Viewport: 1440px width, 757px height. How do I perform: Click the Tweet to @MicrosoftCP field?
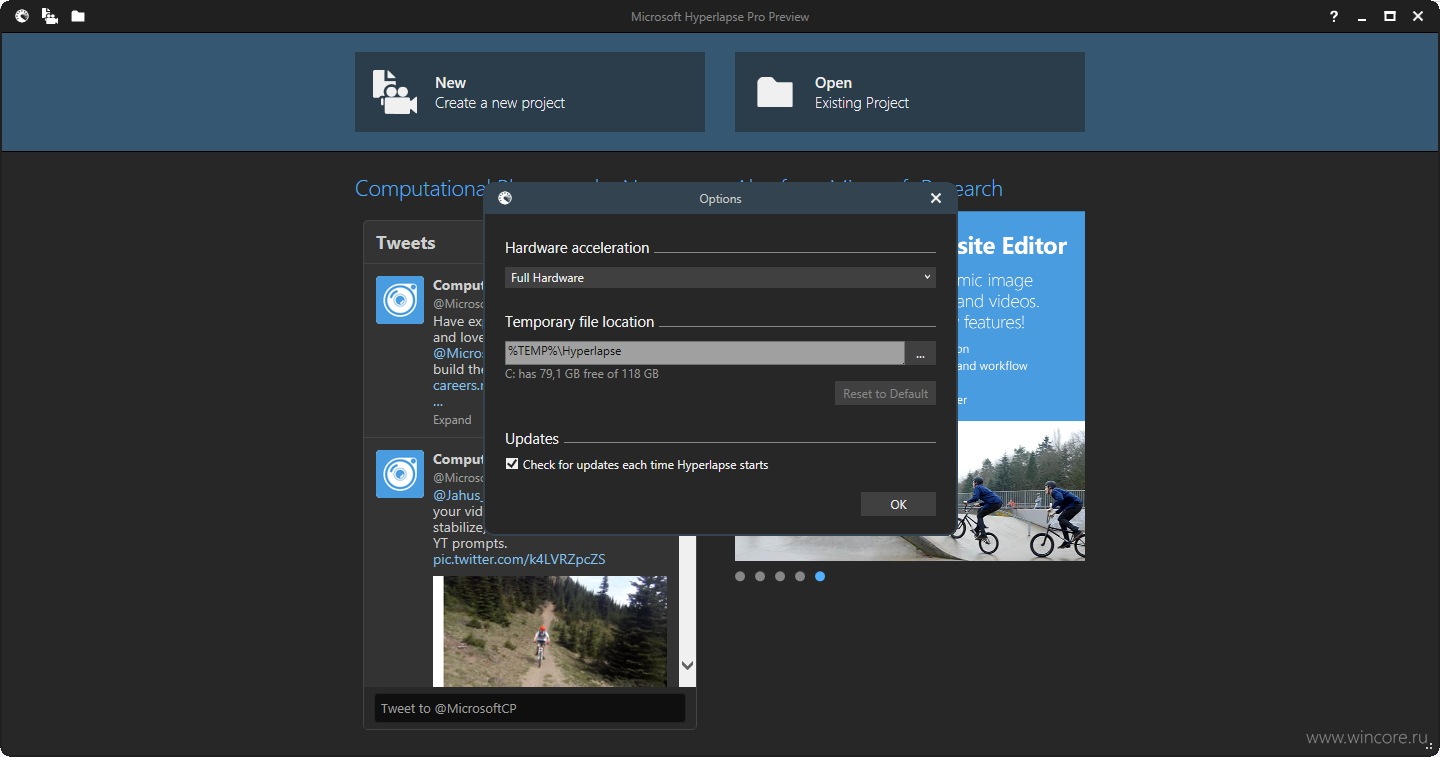point(530,708)
